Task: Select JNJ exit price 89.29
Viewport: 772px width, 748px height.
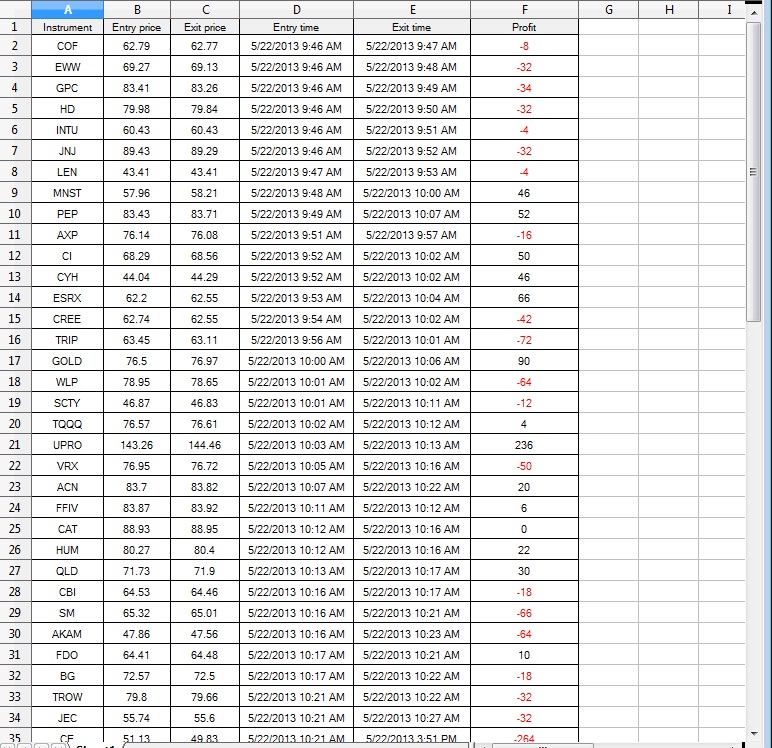Action: click(205, 151)
